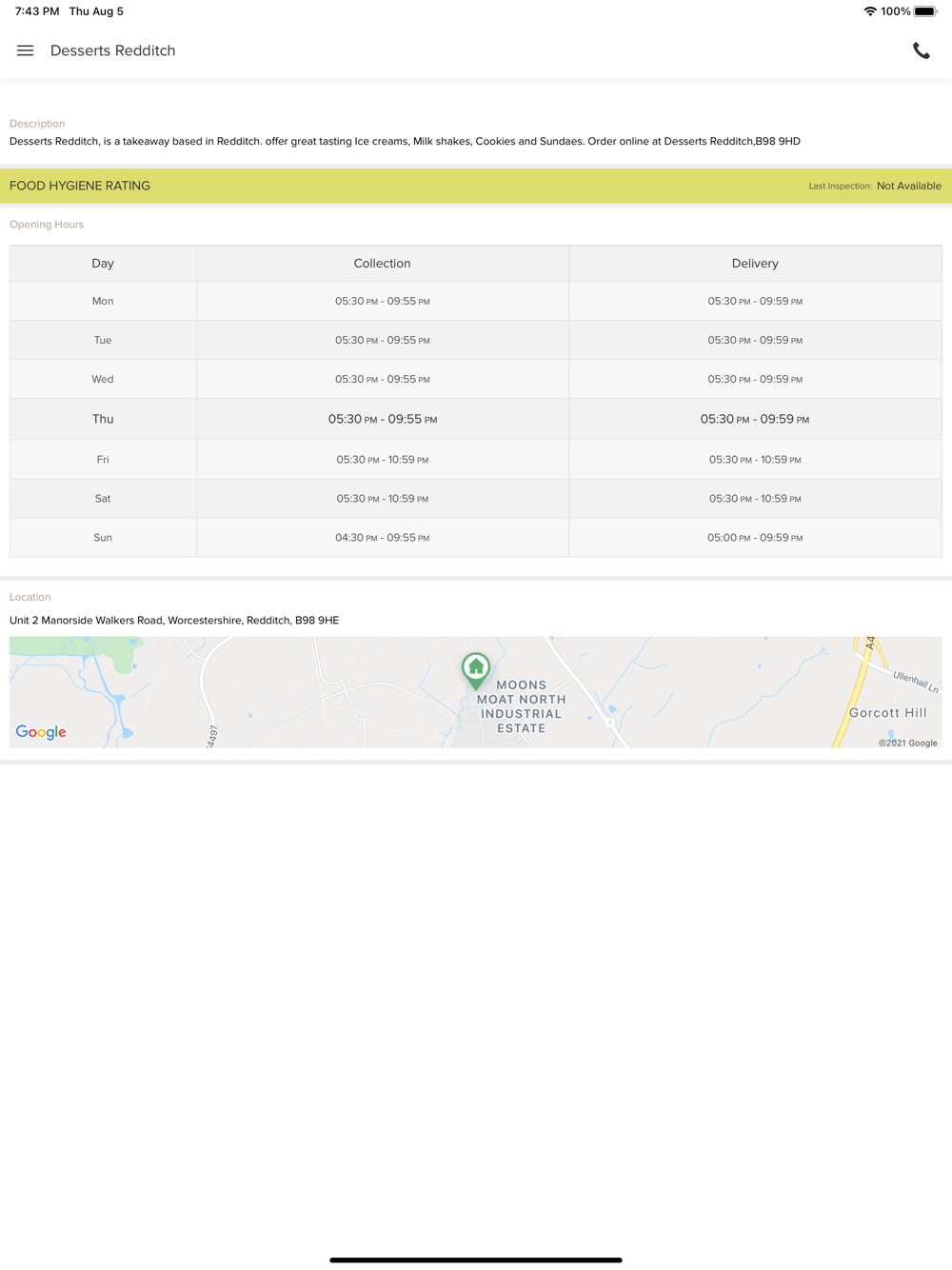Screen dimensions: 952x1270
Task: Click the Food Hygiene Rating banner
Action: click(476, 186)
